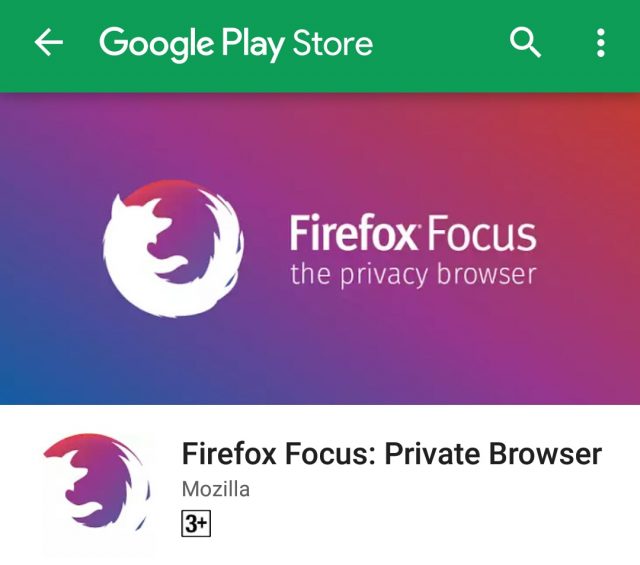Click "Private Browser" in the app title
640x565 pixels.
click(493, 453)
